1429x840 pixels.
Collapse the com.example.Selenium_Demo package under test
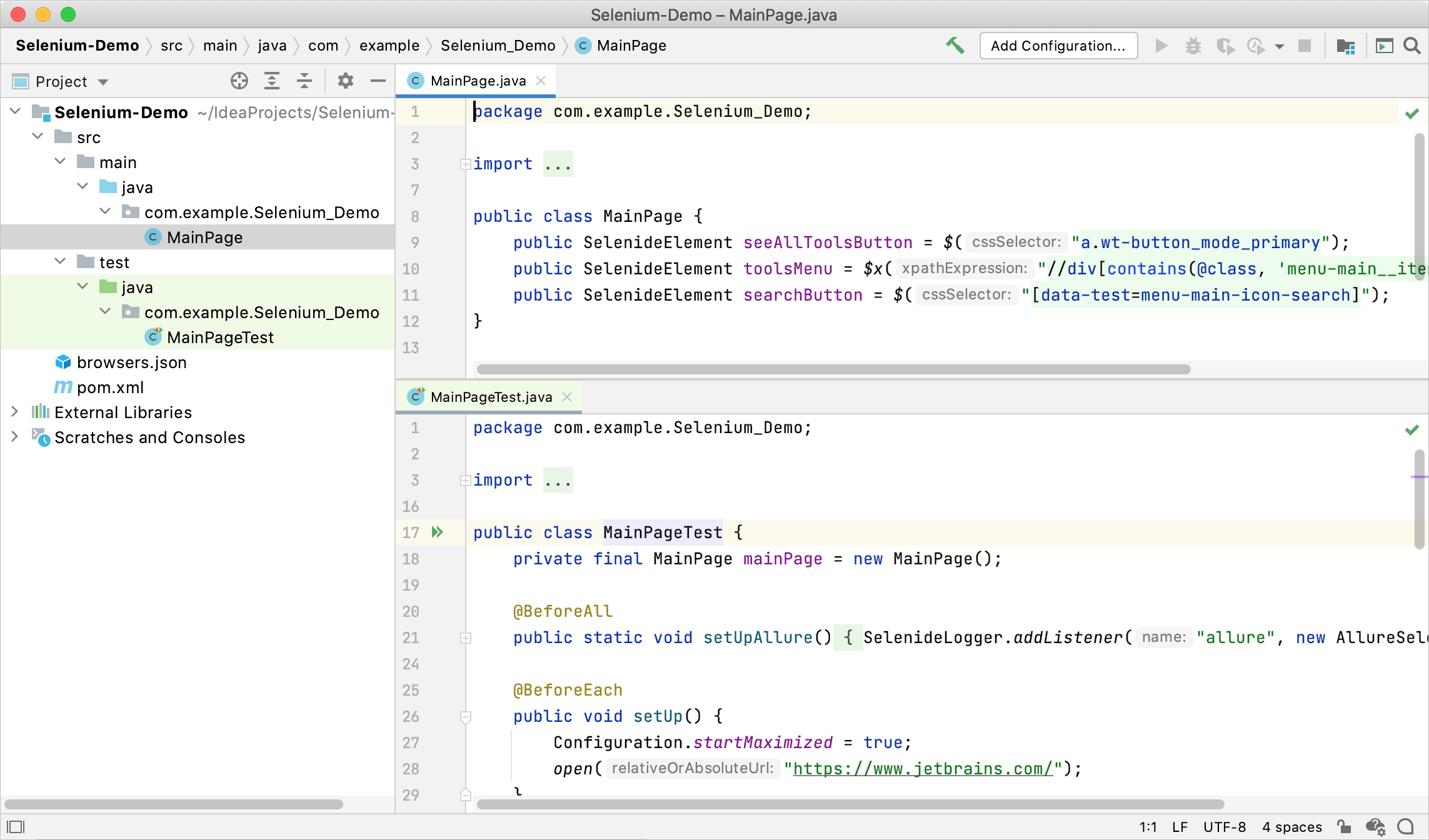pyautogui.click(x=105, y=312)
